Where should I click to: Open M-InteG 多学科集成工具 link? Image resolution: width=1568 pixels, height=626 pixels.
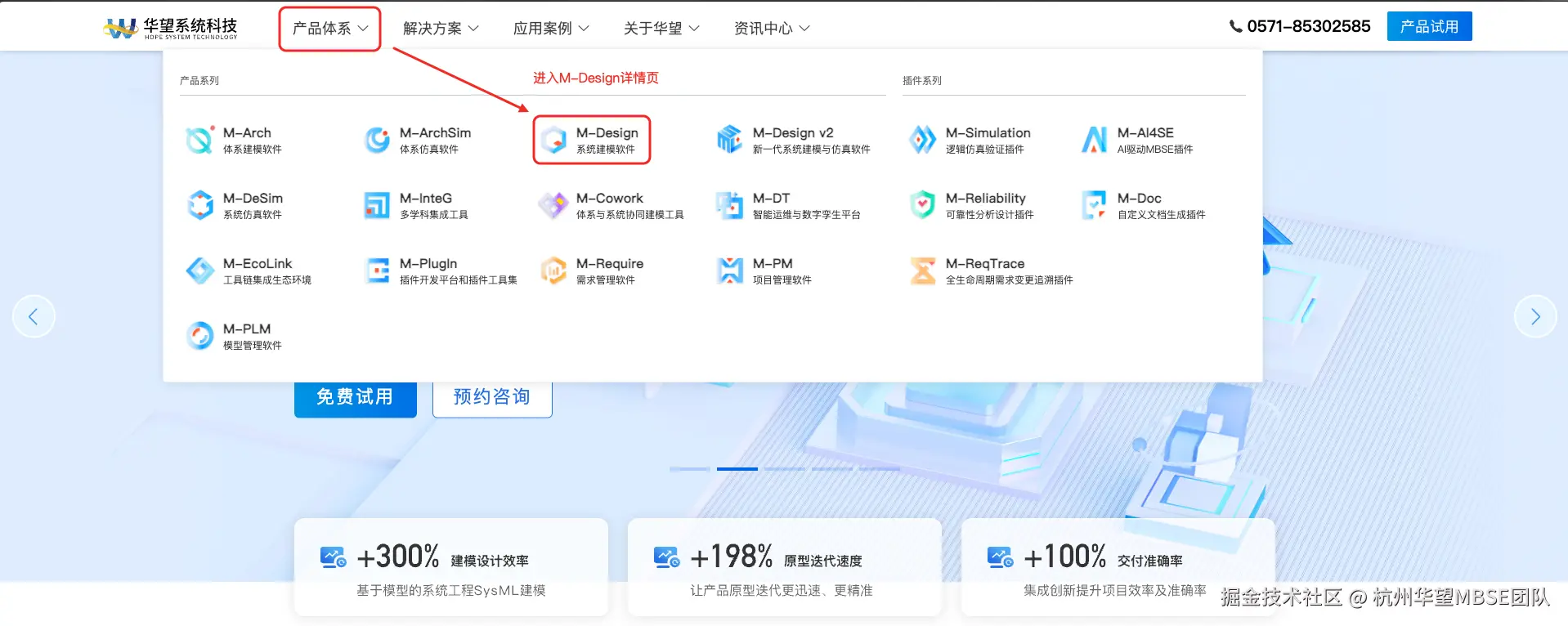click(x=416, y=205)
